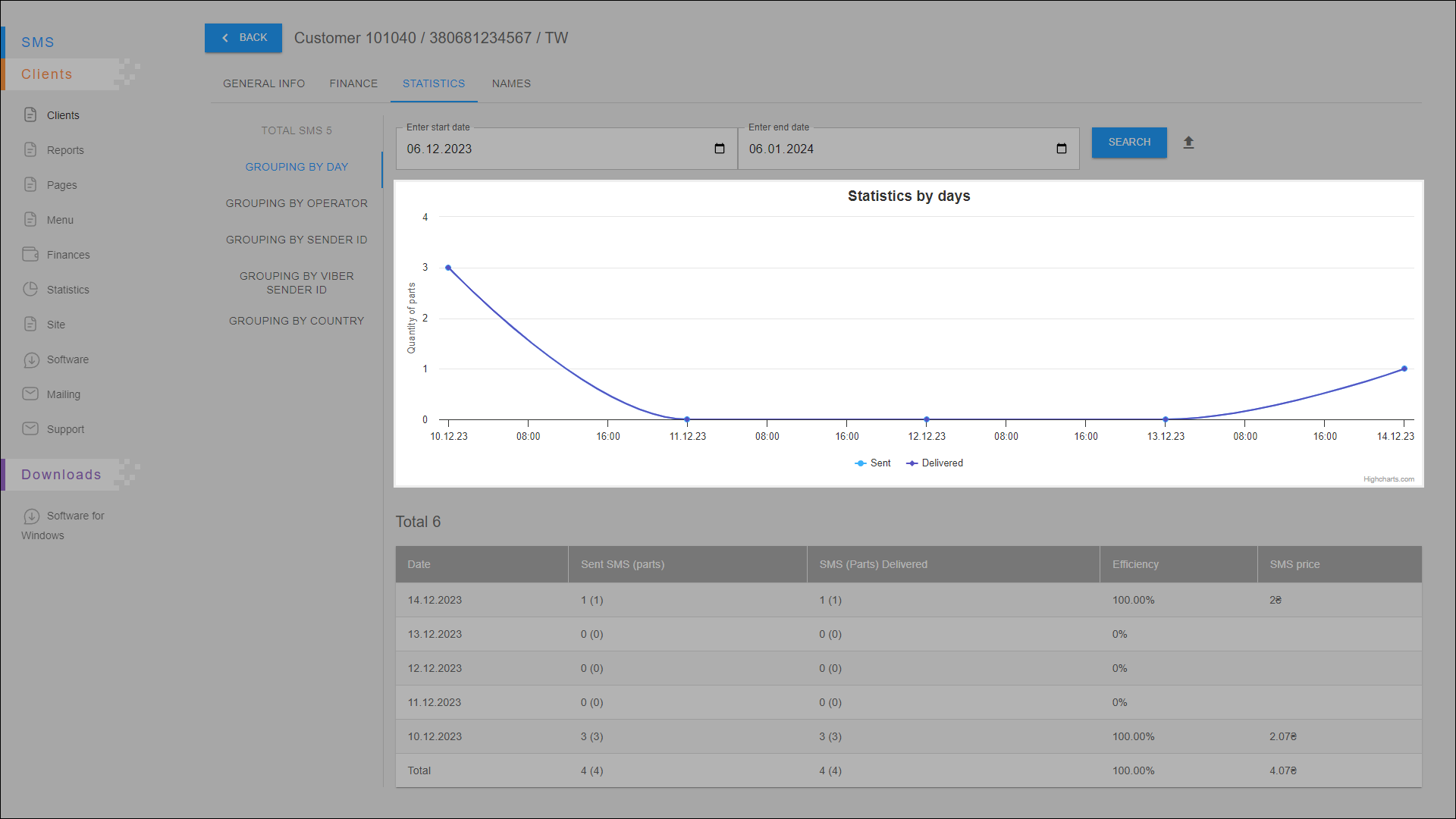
Task: Open the Names tab
Action: tap(511, 83)
